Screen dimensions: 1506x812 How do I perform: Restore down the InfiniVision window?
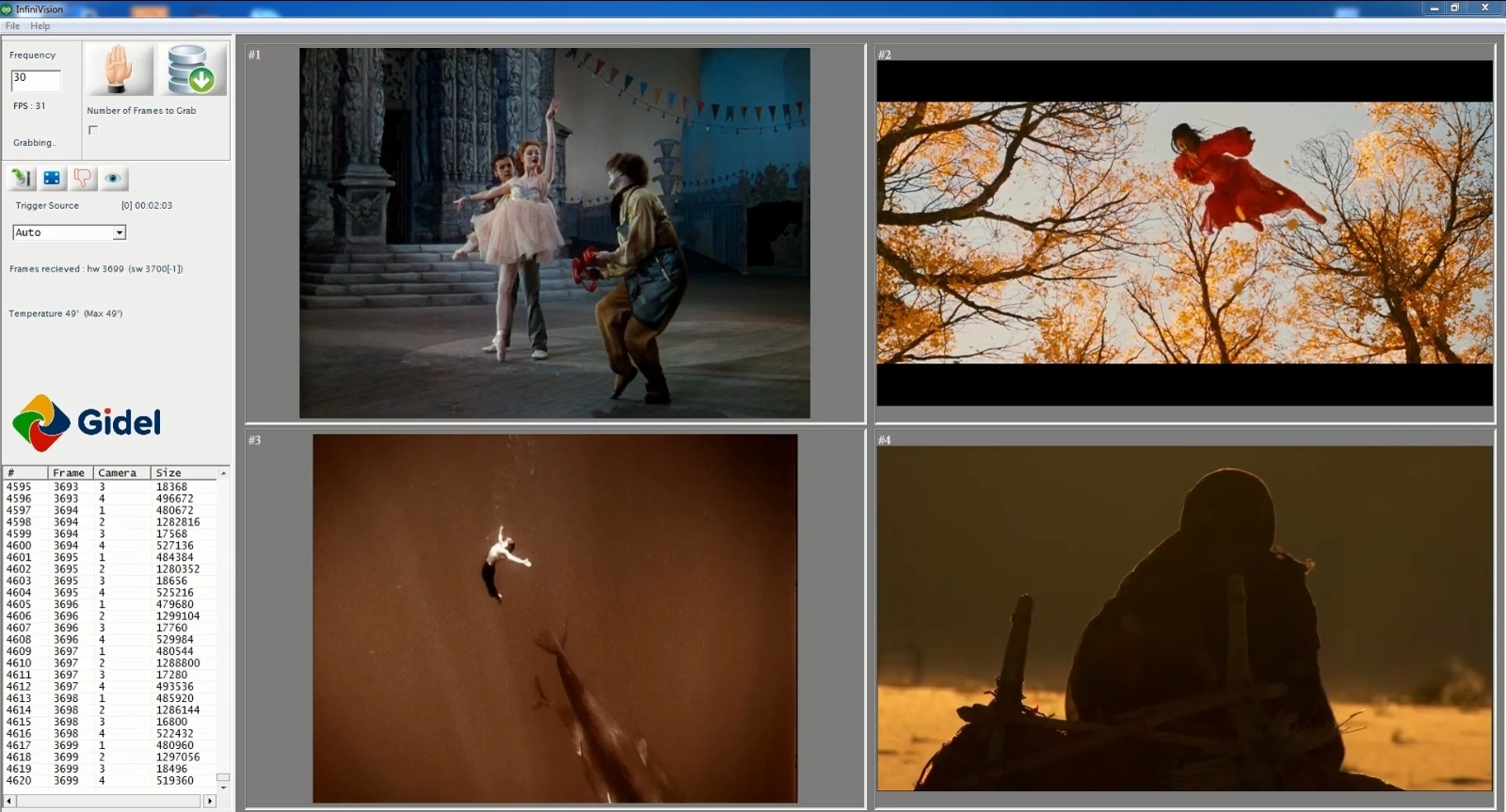pyautogui.click(x=1454, y=8)
